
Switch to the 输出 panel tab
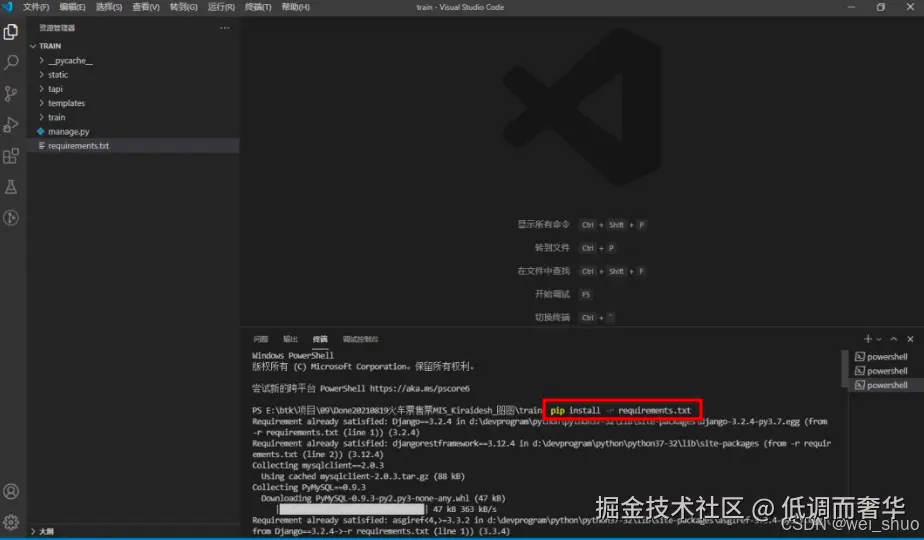pyautogui.click(x=291, y=339)
